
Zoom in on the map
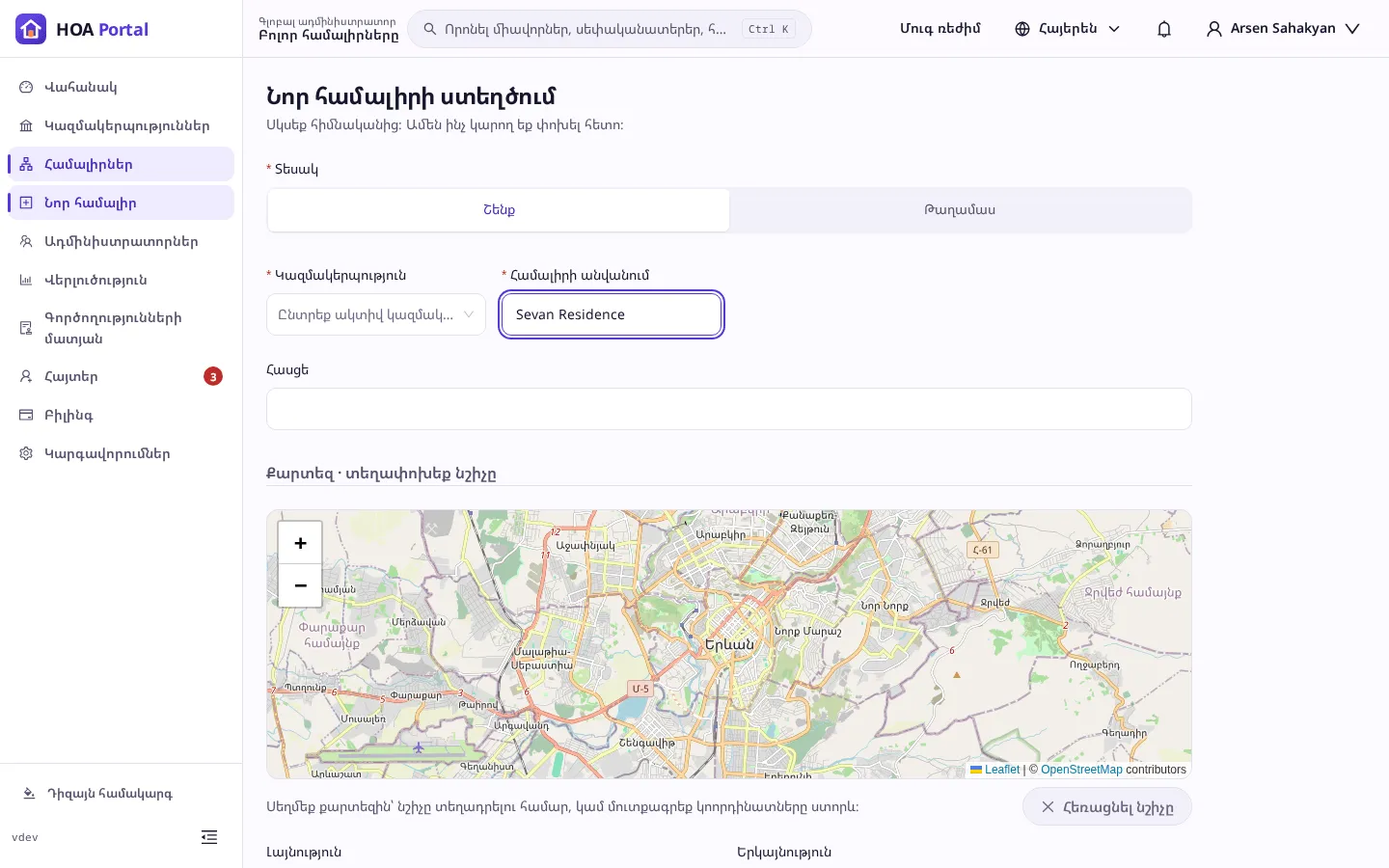pyautogui.click(x=300, y=543)
